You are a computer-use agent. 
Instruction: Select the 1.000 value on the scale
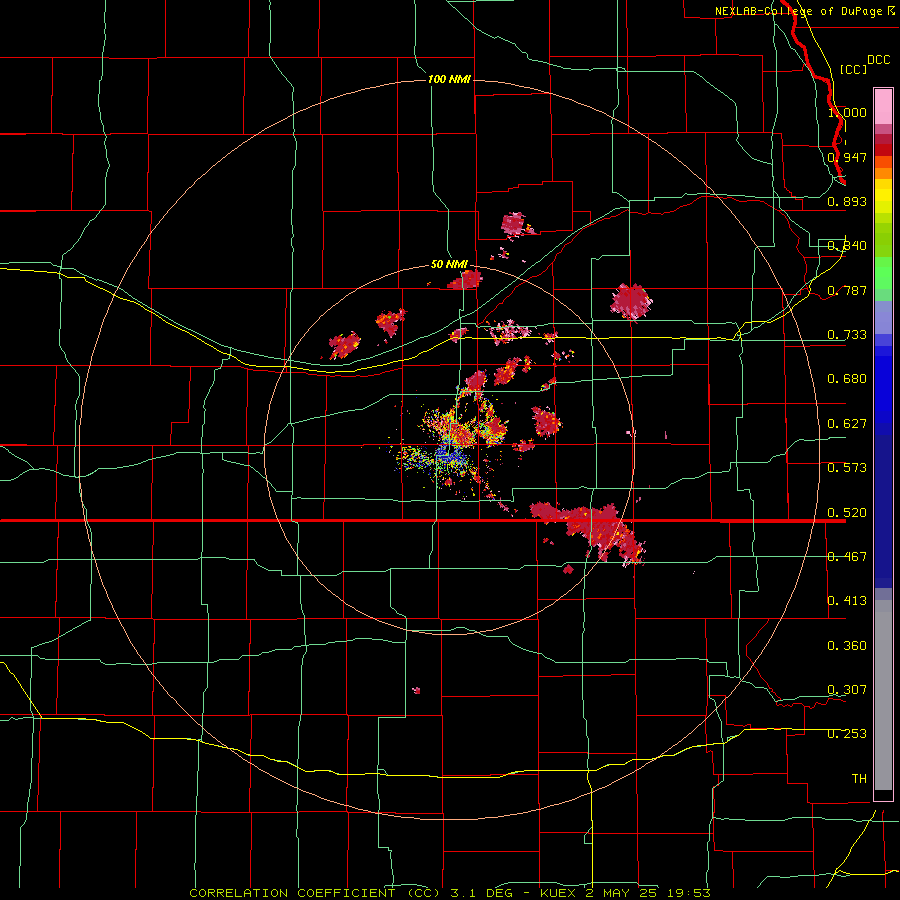coord(847,112)
